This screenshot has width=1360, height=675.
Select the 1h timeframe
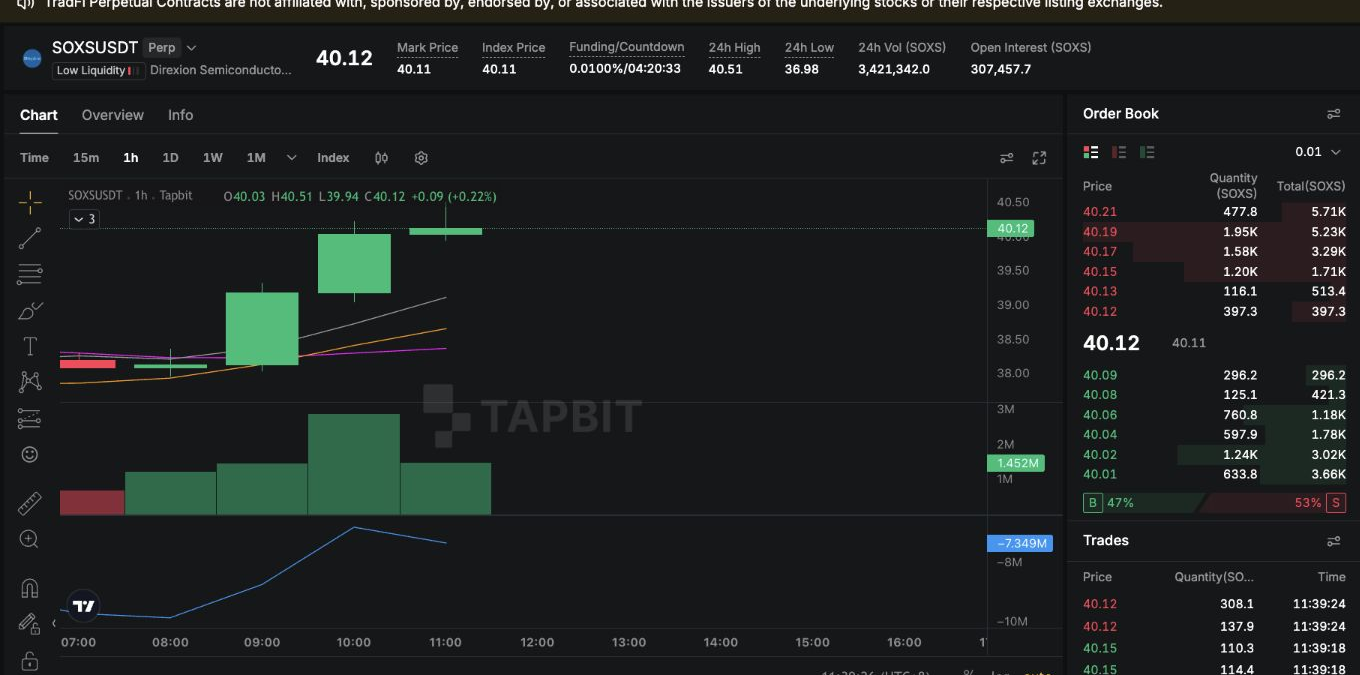pyautogui.click(x=131, y=158)
